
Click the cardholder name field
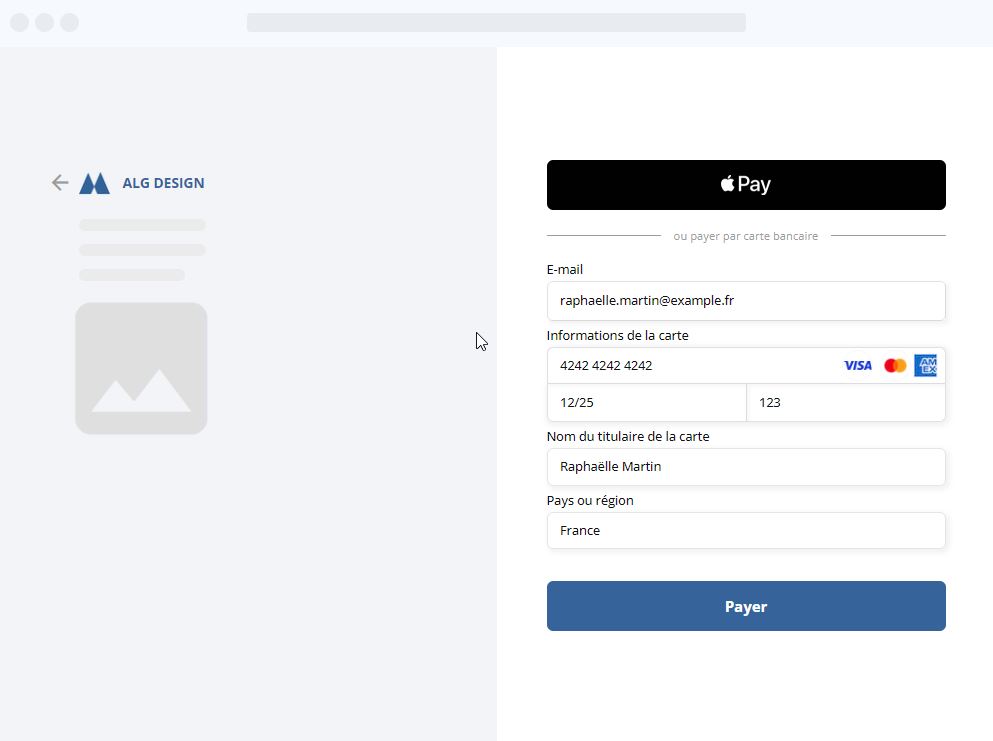click(x=746, y=467)
